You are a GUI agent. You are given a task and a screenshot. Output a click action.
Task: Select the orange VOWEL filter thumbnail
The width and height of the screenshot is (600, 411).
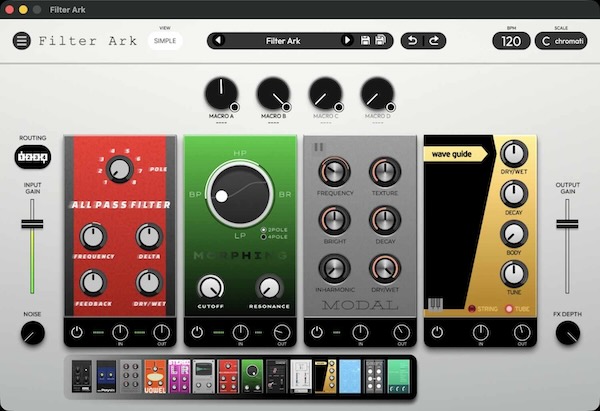pos(155,377)
